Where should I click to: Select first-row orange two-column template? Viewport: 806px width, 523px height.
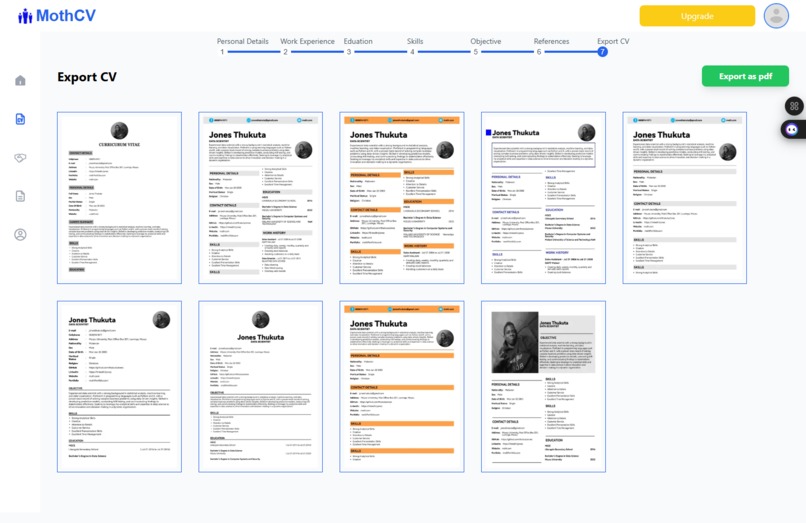coord(402,197)
